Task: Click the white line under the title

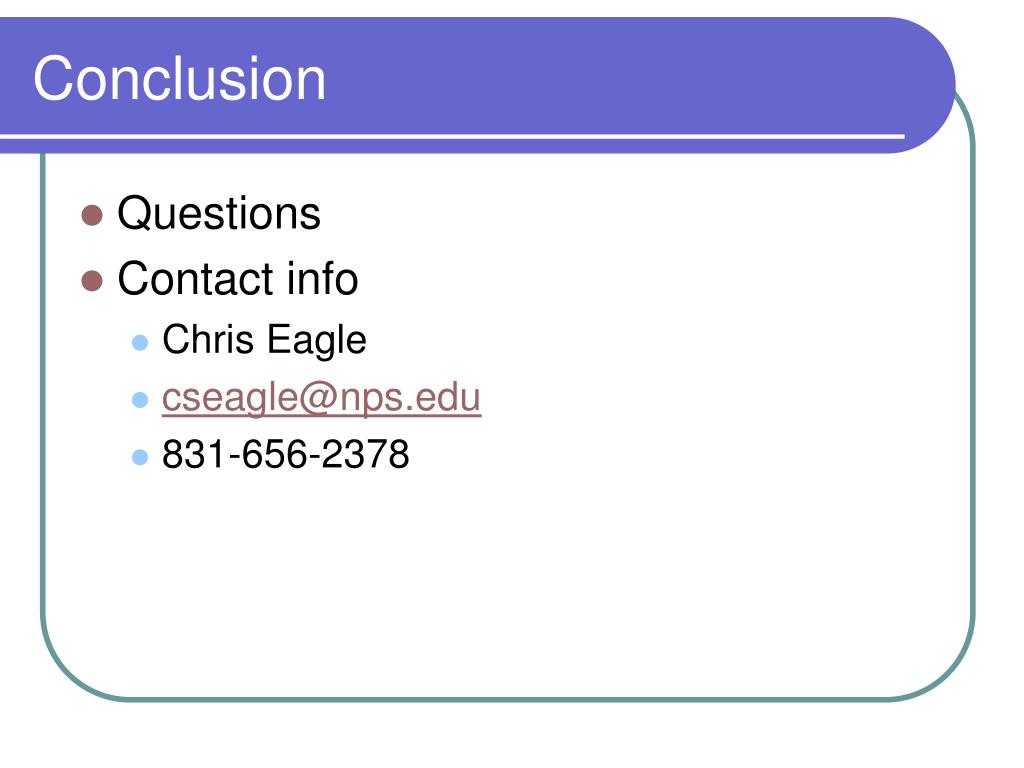Action: pos(452,136)
